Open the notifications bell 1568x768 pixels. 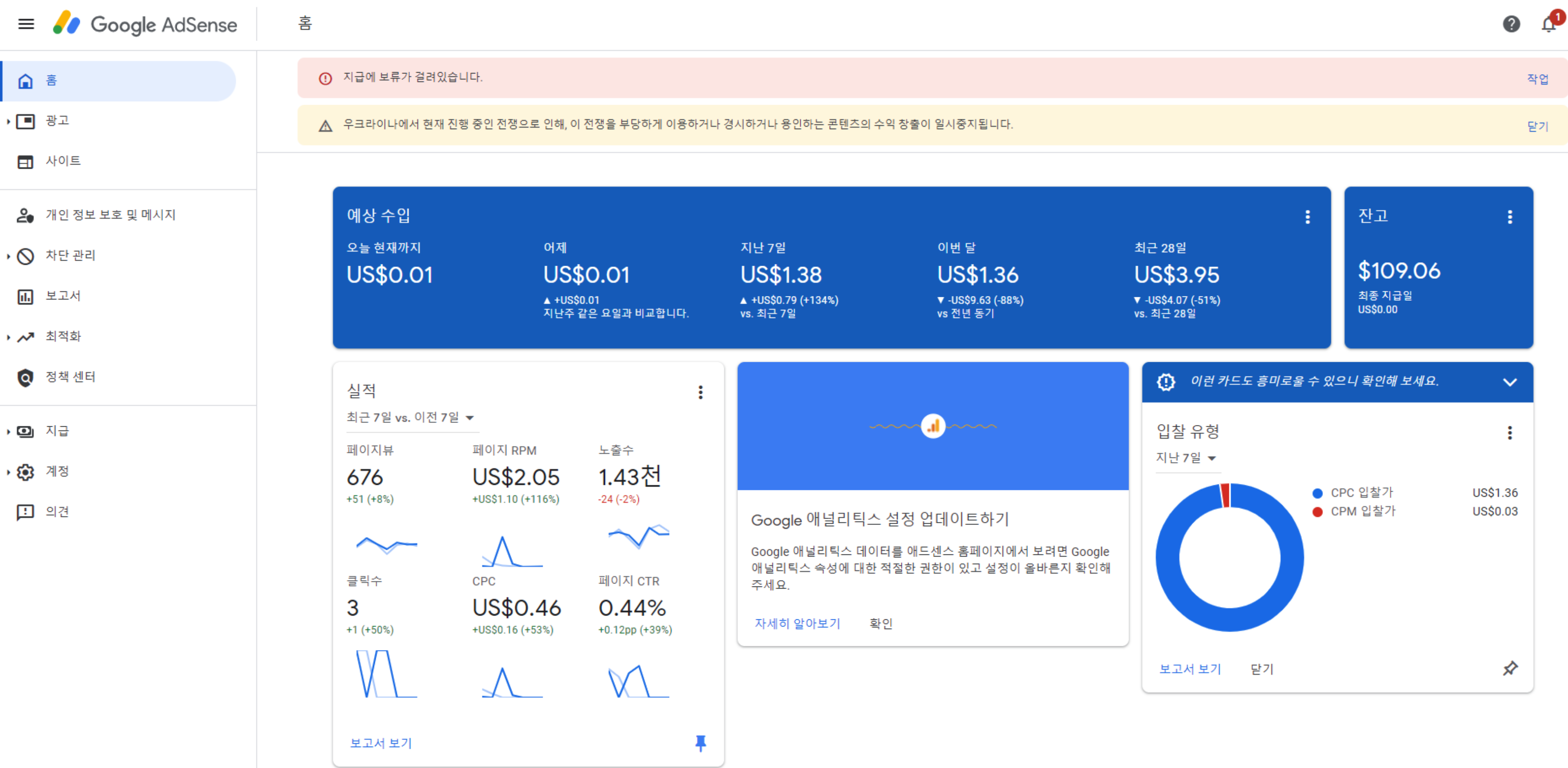point(1548,24)
